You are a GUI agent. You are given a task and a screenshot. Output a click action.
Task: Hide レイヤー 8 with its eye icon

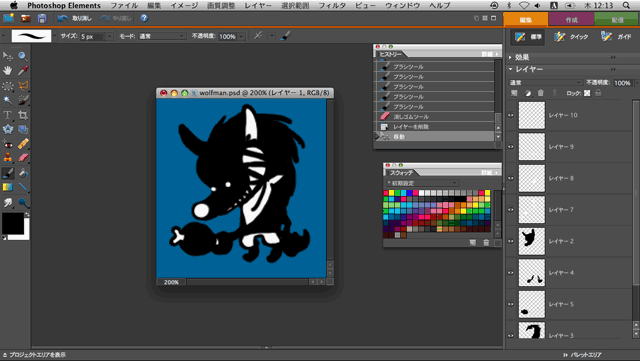pyautogui.click(x=511, y=178)
